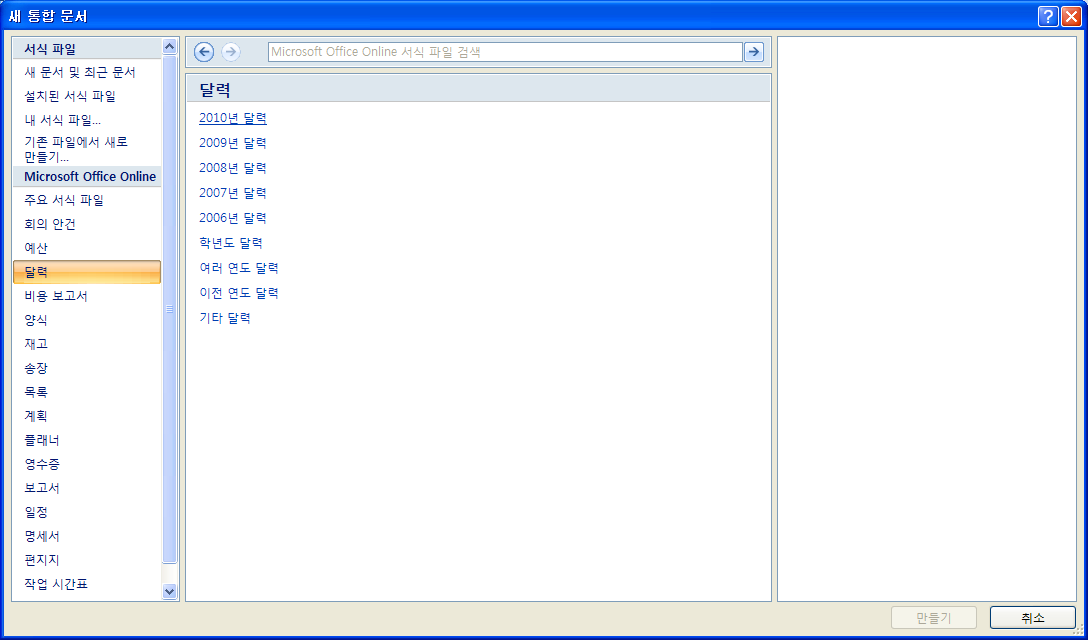Open the 학년도 달력 link
1088x640 pixels.
tap(230, 243)
